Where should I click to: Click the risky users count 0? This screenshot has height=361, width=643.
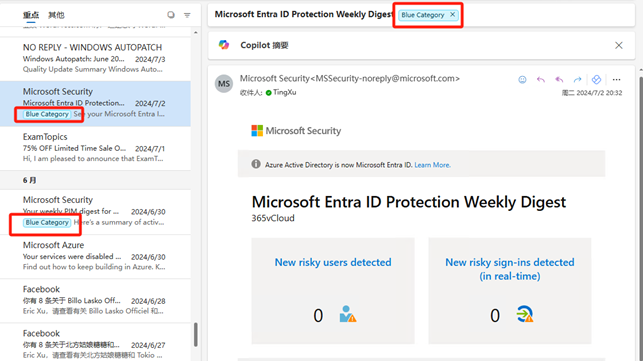(x=318, y=315)
